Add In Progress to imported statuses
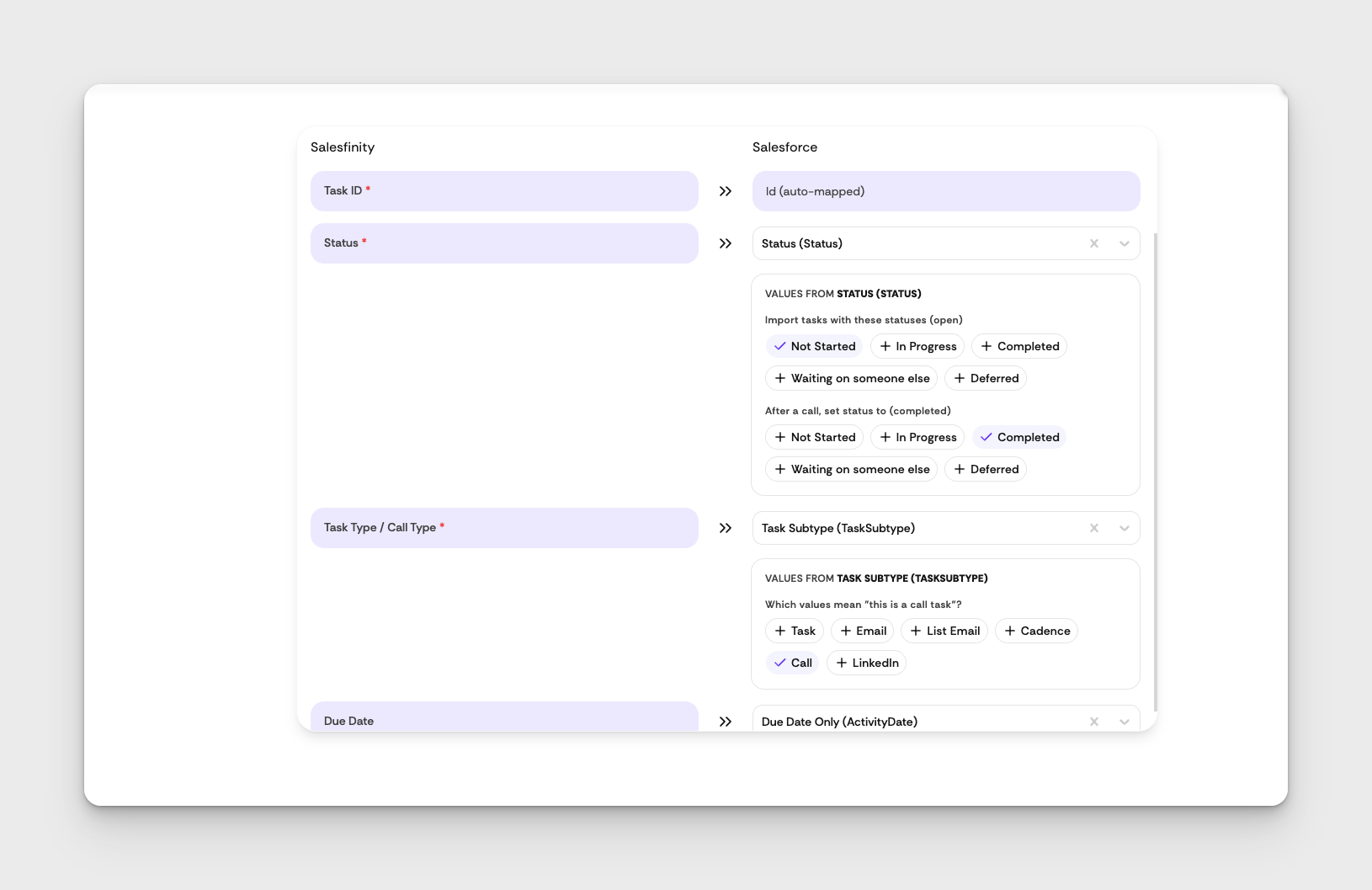Viewport: 1372px width, 890px height. (917, 346)
